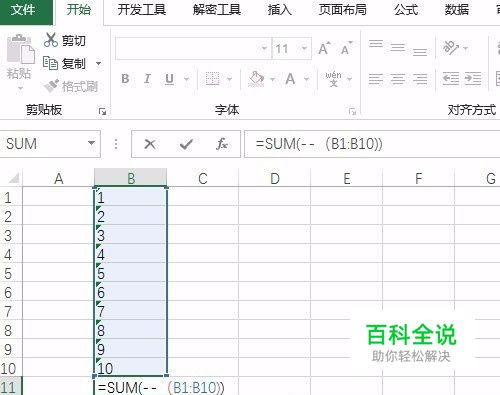Click the fill color bucket icon

coord(256,79)
